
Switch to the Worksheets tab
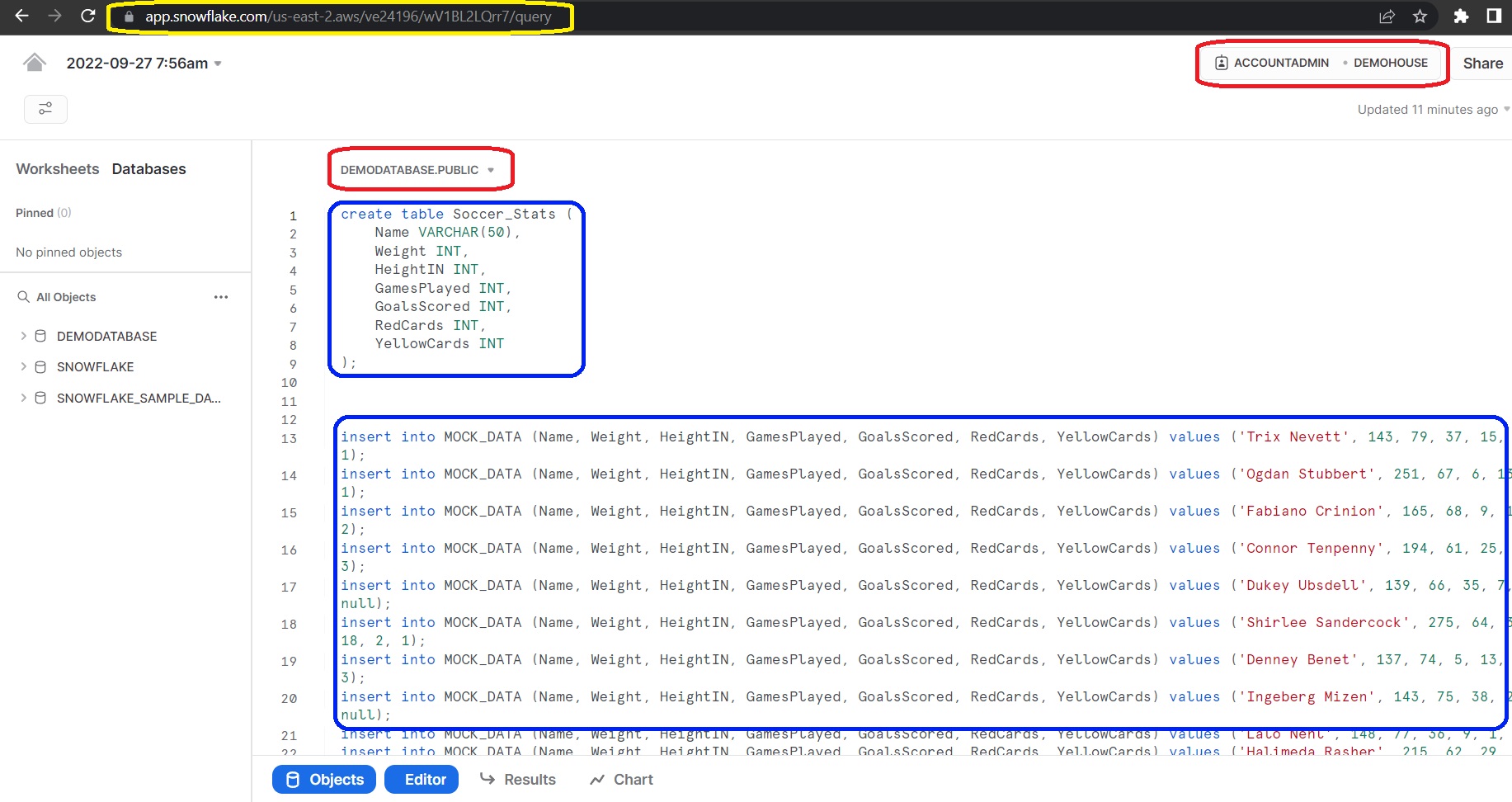(x=57, y=169)
